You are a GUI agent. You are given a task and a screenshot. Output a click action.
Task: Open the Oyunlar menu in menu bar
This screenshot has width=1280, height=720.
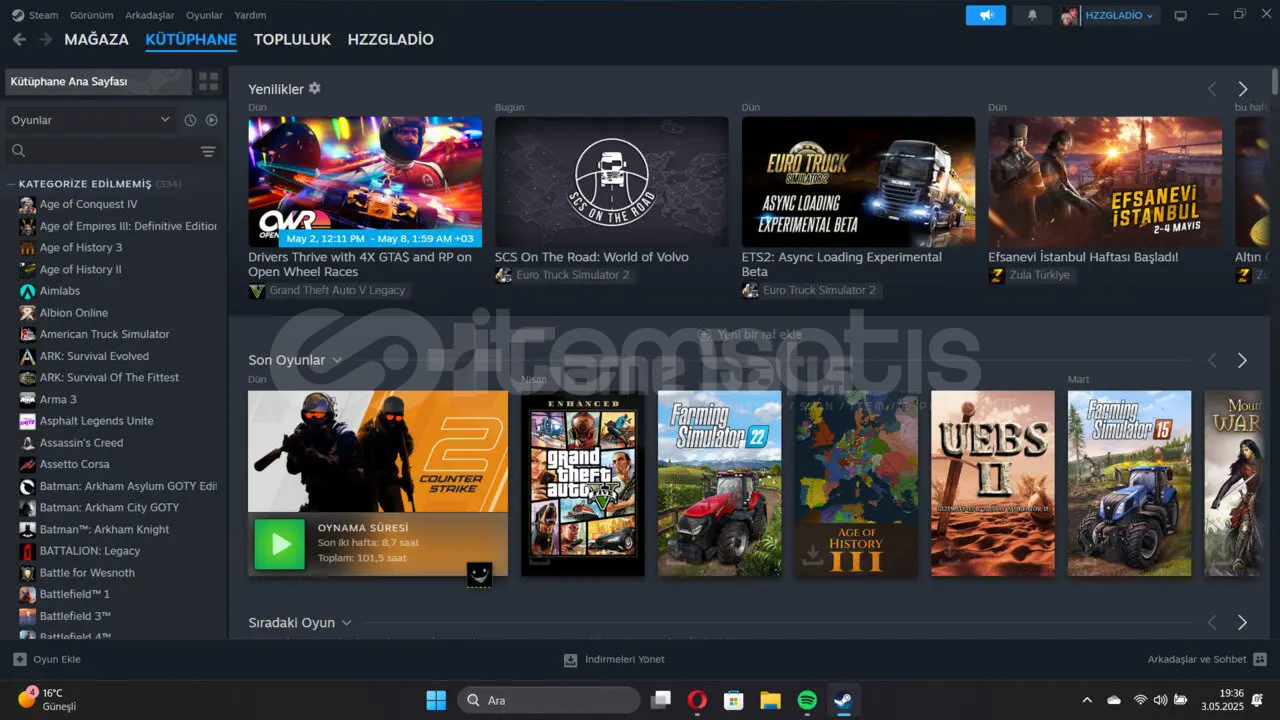point(205,15)
